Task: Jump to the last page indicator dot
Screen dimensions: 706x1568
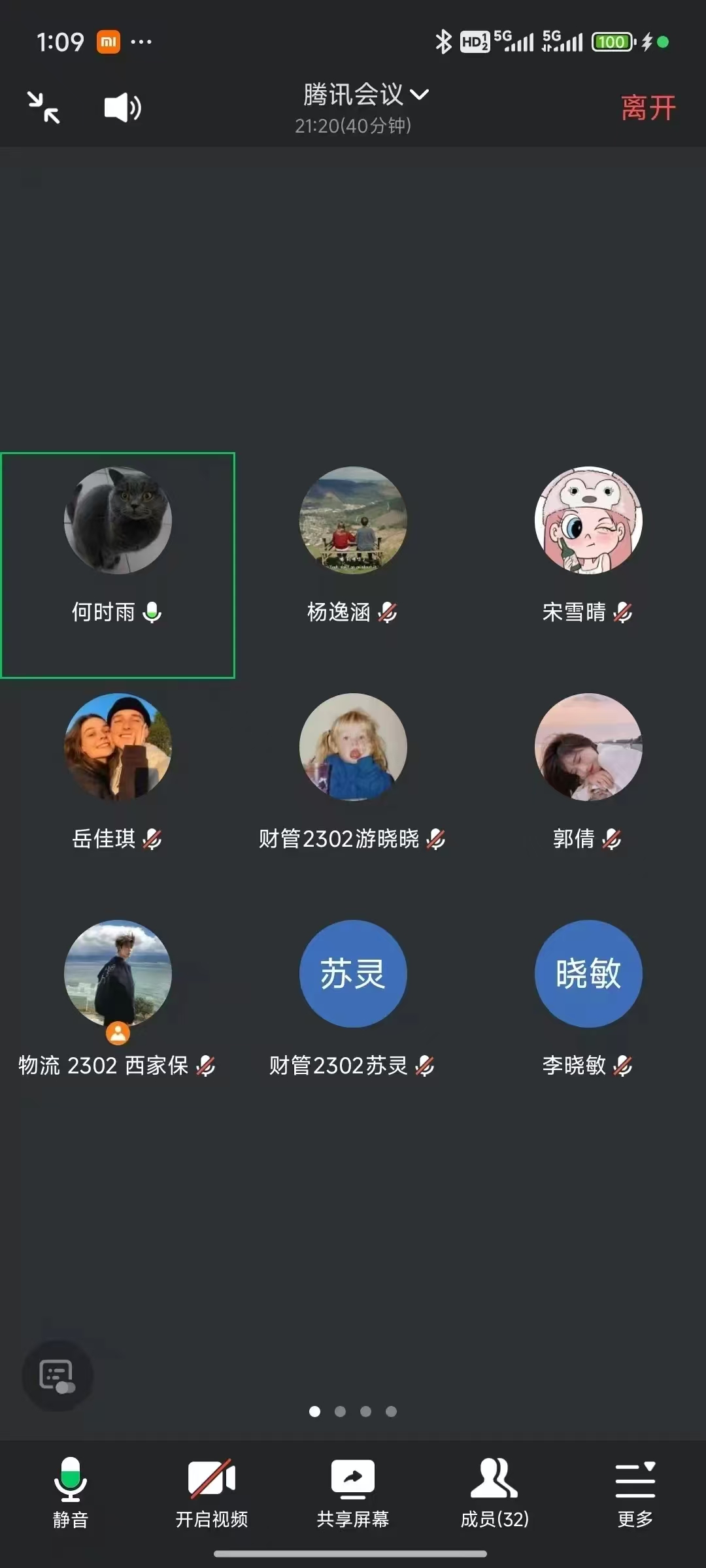Action: click(x=391, y=1411)
